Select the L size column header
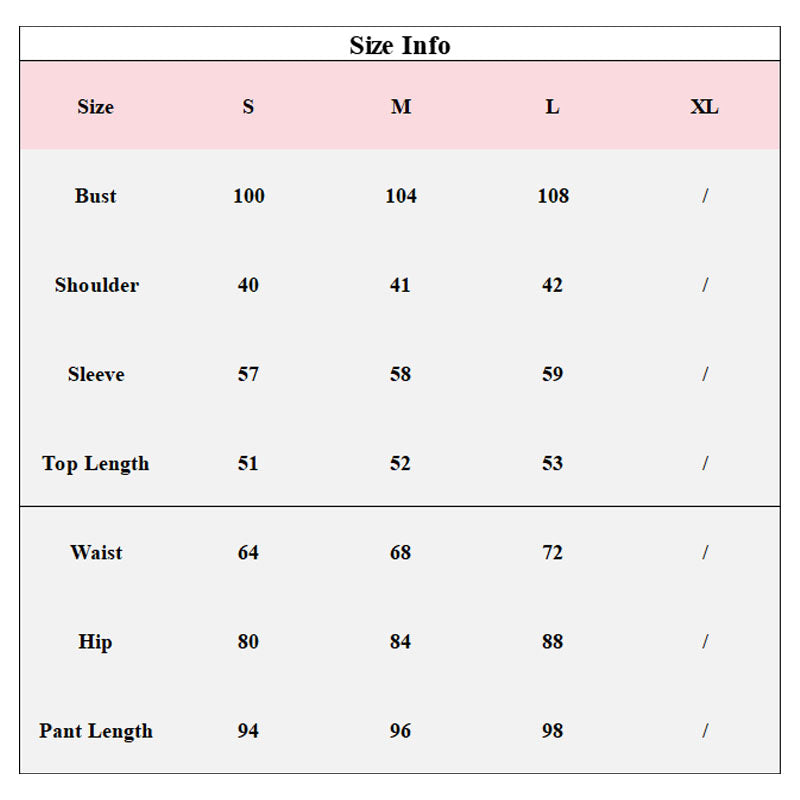Image resolution: width=800 pixels, height=800 pixels. 552,107
